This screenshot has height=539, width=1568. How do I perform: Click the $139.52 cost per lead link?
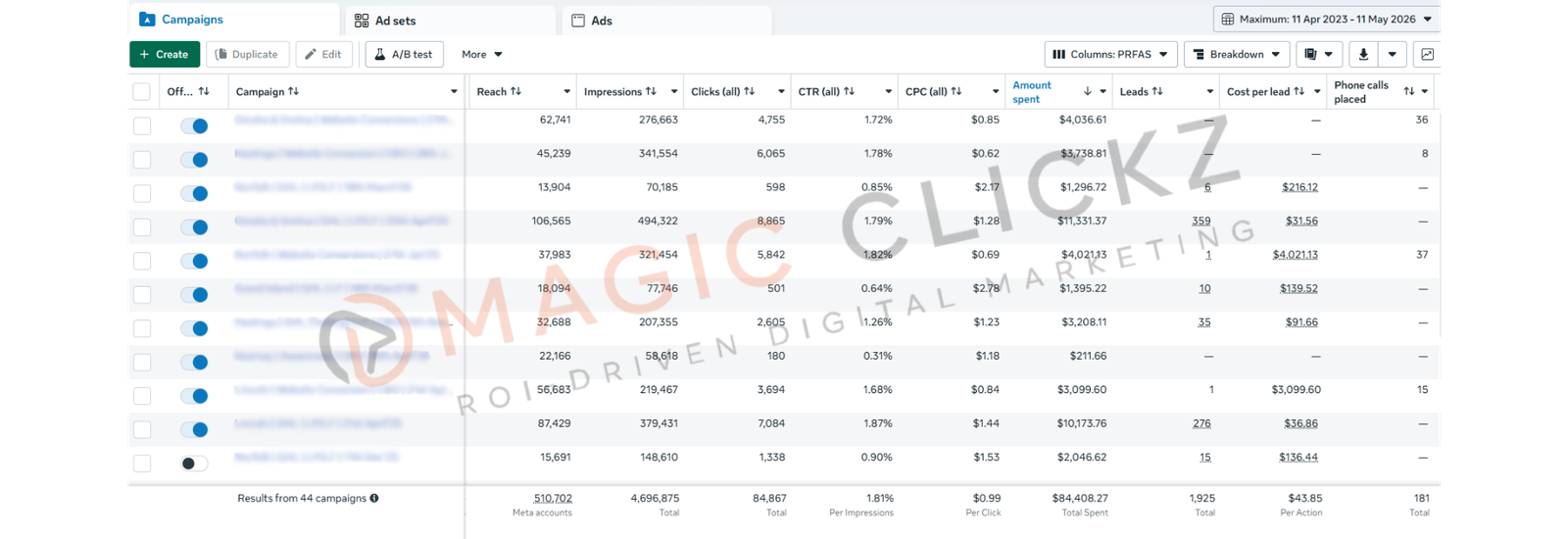tap(1298, 289)
